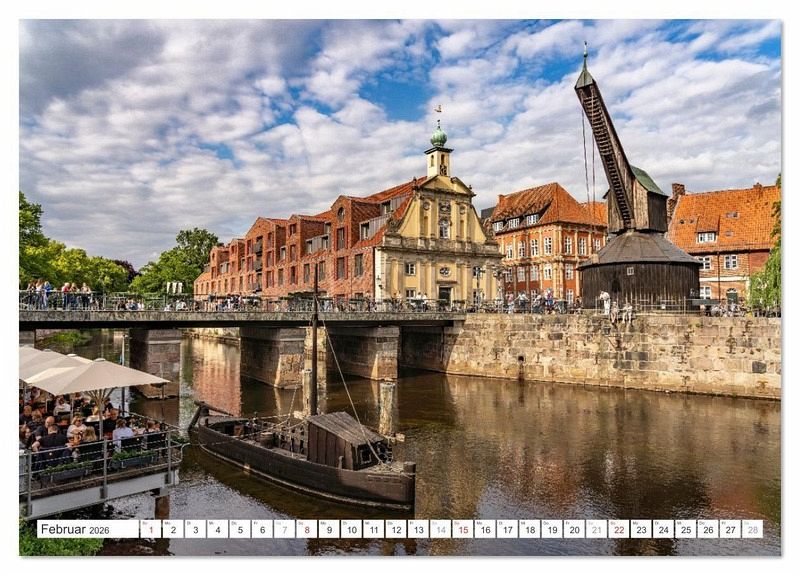Select day 26 in the calendar strip

pyautogui.click(x=708, y=529)
